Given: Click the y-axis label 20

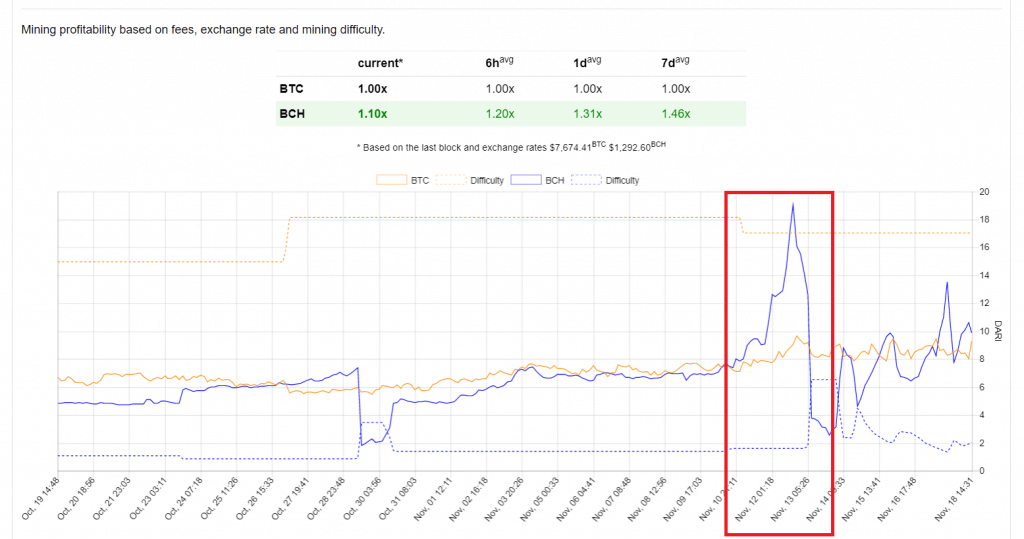Looking at the screenshot, I should [x=984, y=192].
